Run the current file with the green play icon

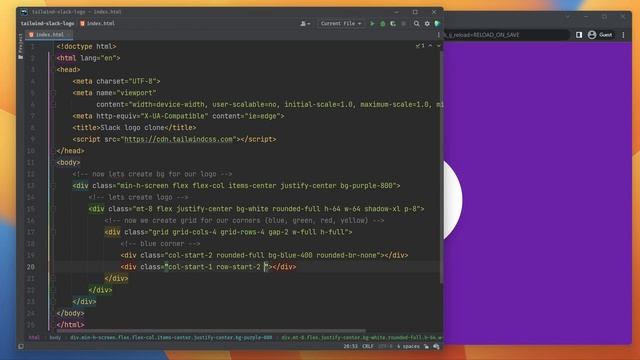point(372,24)
